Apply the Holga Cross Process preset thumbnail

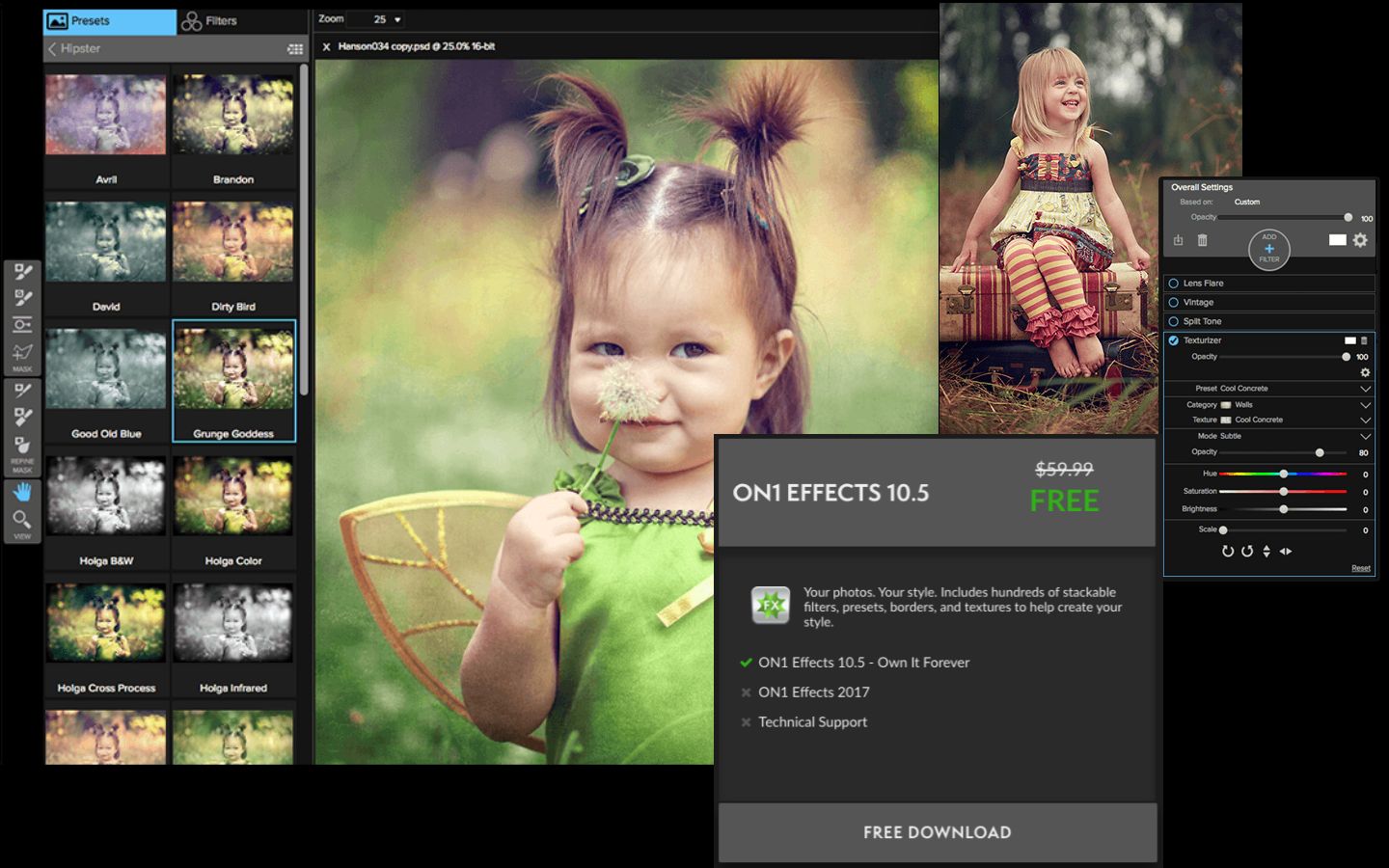(x=106, y=623)
